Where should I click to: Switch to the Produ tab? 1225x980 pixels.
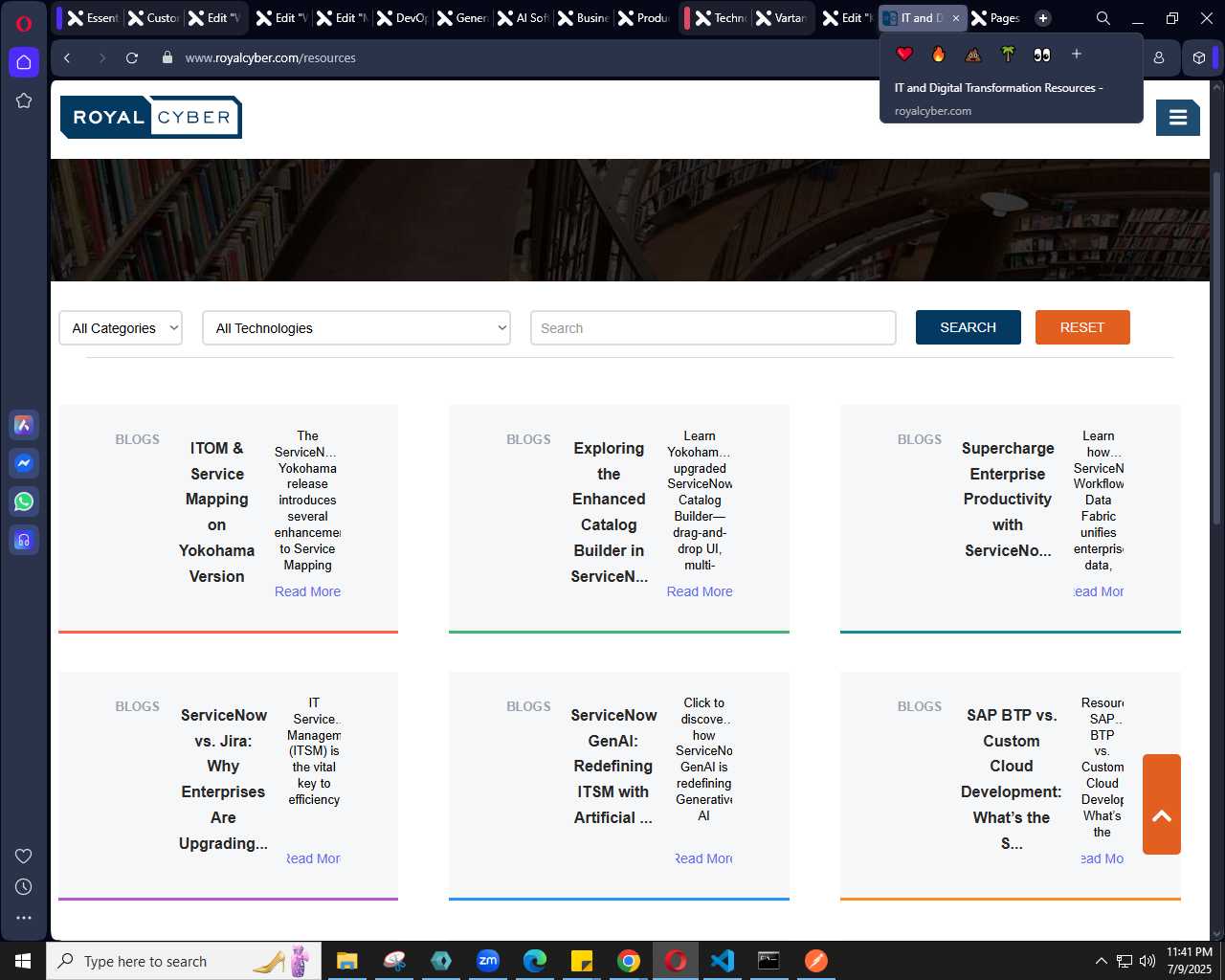pos(643,18)
